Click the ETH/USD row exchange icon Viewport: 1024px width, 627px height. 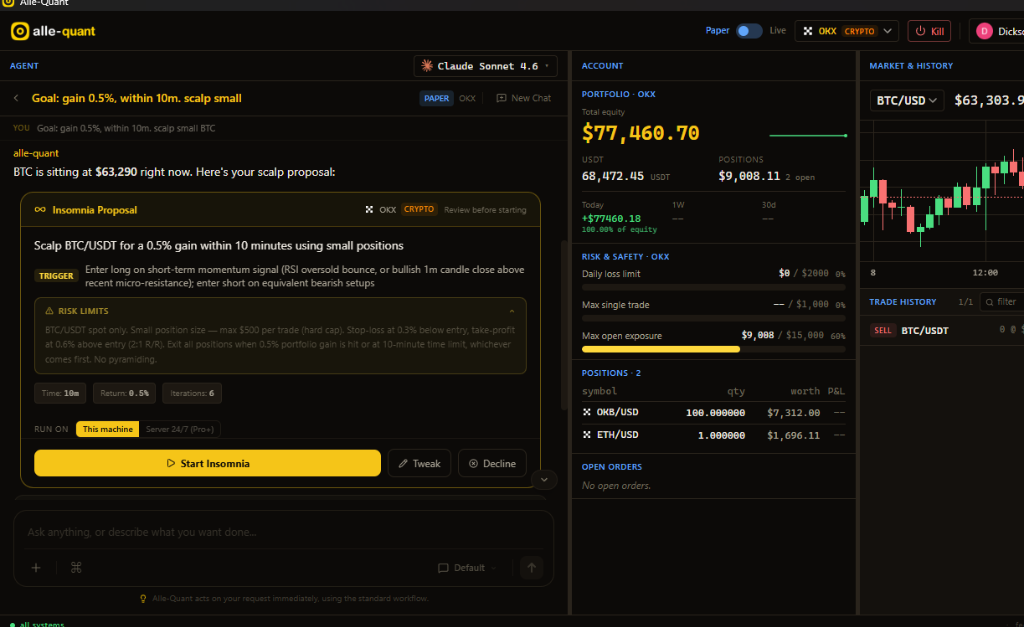586,435
